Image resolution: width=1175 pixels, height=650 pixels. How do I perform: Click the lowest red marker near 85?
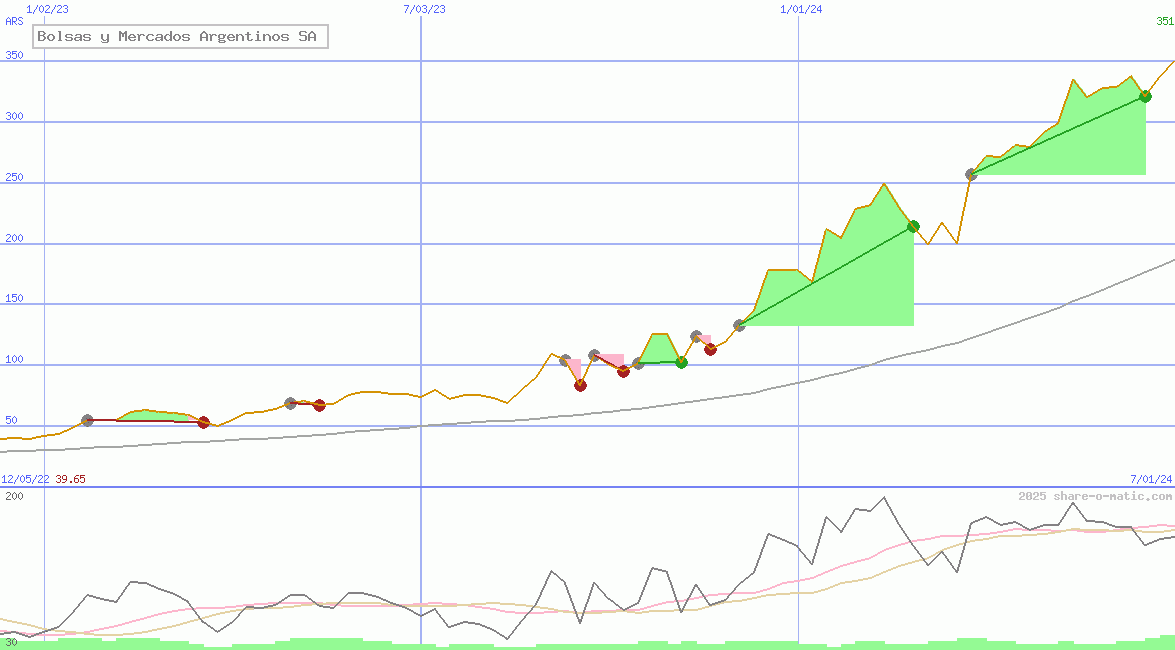(580, 385)
